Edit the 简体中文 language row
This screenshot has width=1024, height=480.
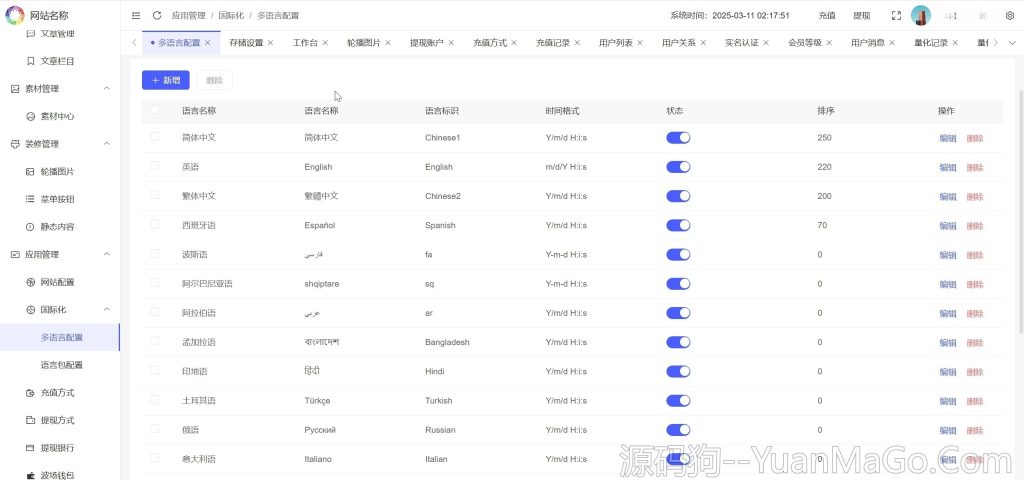(x=948, y=138)
